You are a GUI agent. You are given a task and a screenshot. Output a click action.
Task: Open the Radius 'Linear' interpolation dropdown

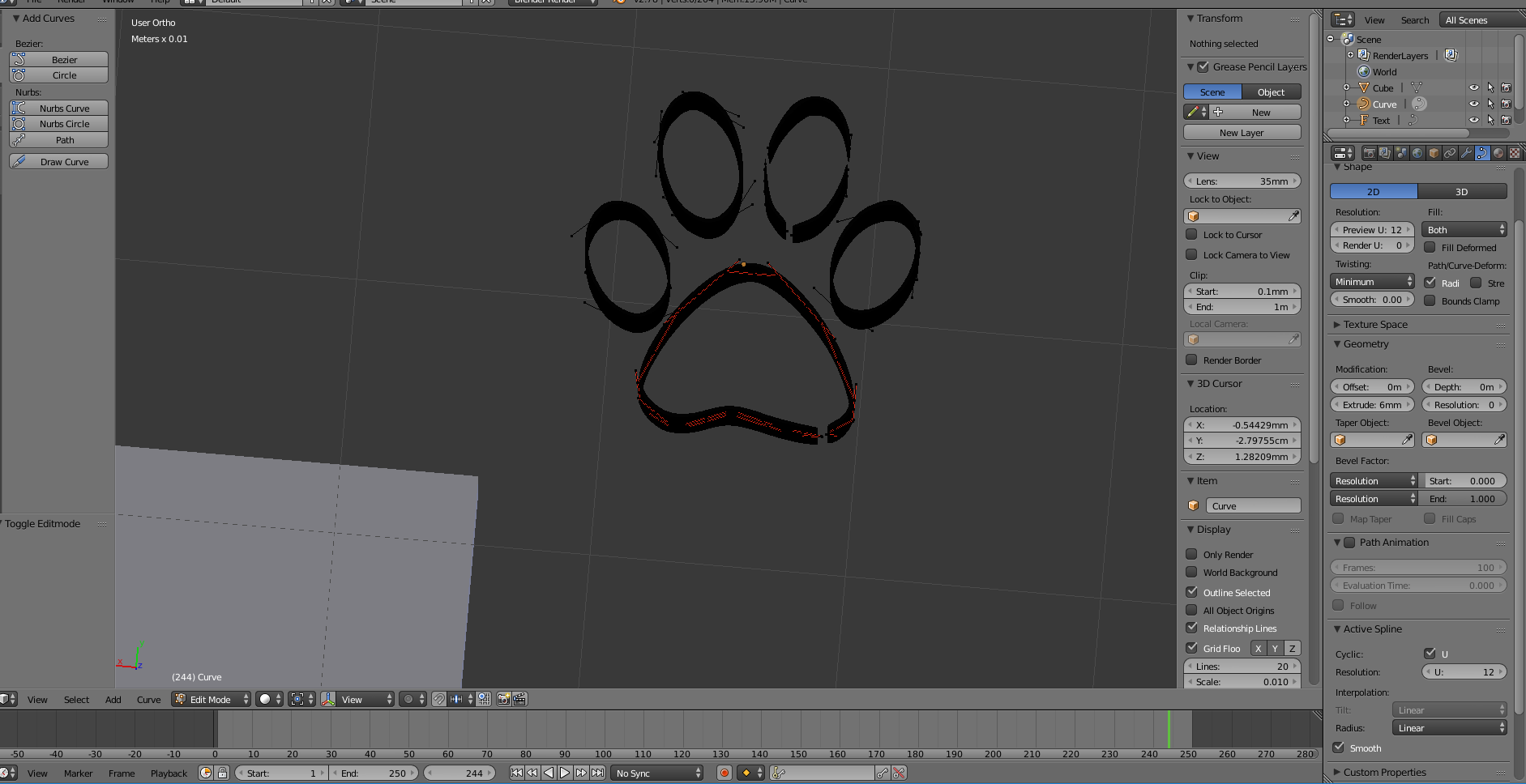pyautogui.click(x=1450, y=728)
